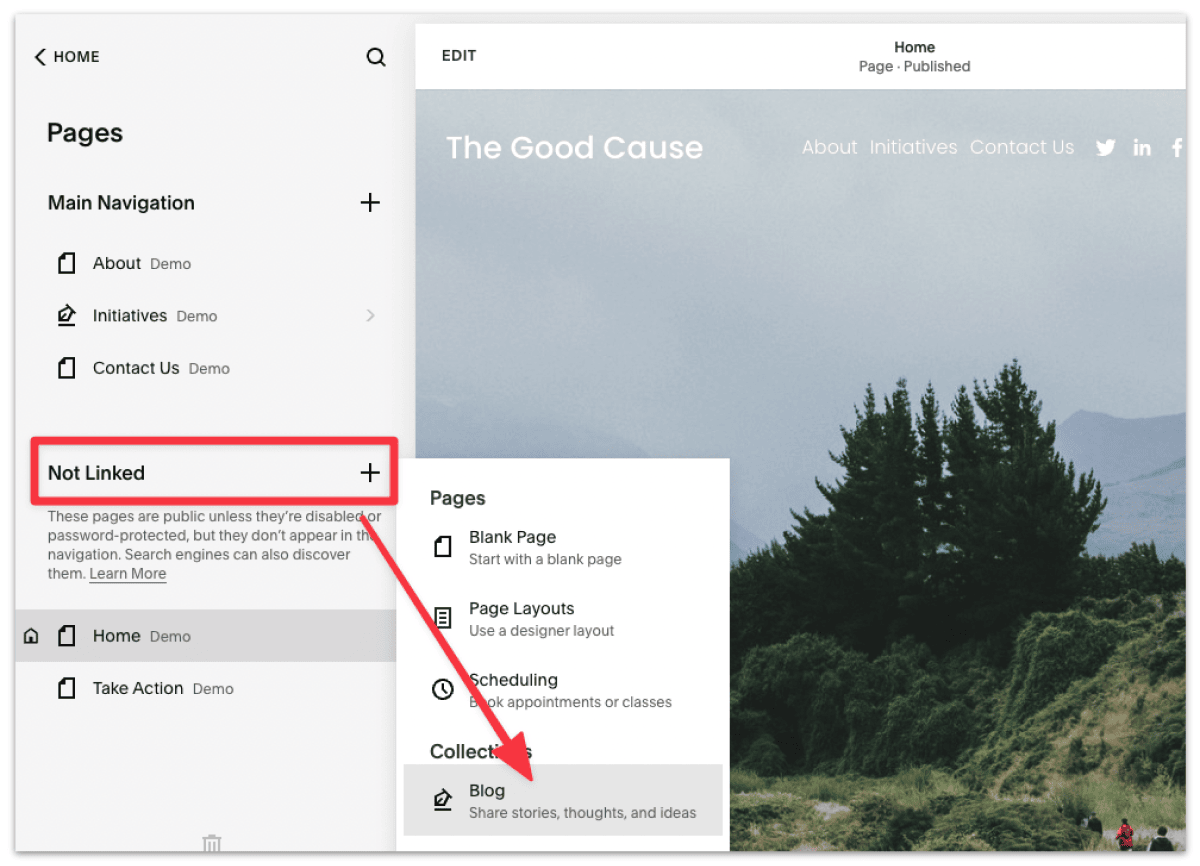This screenshot has height=866, width=1200.
Task: Open search in the Pages panel
Action: coord(376,57)
